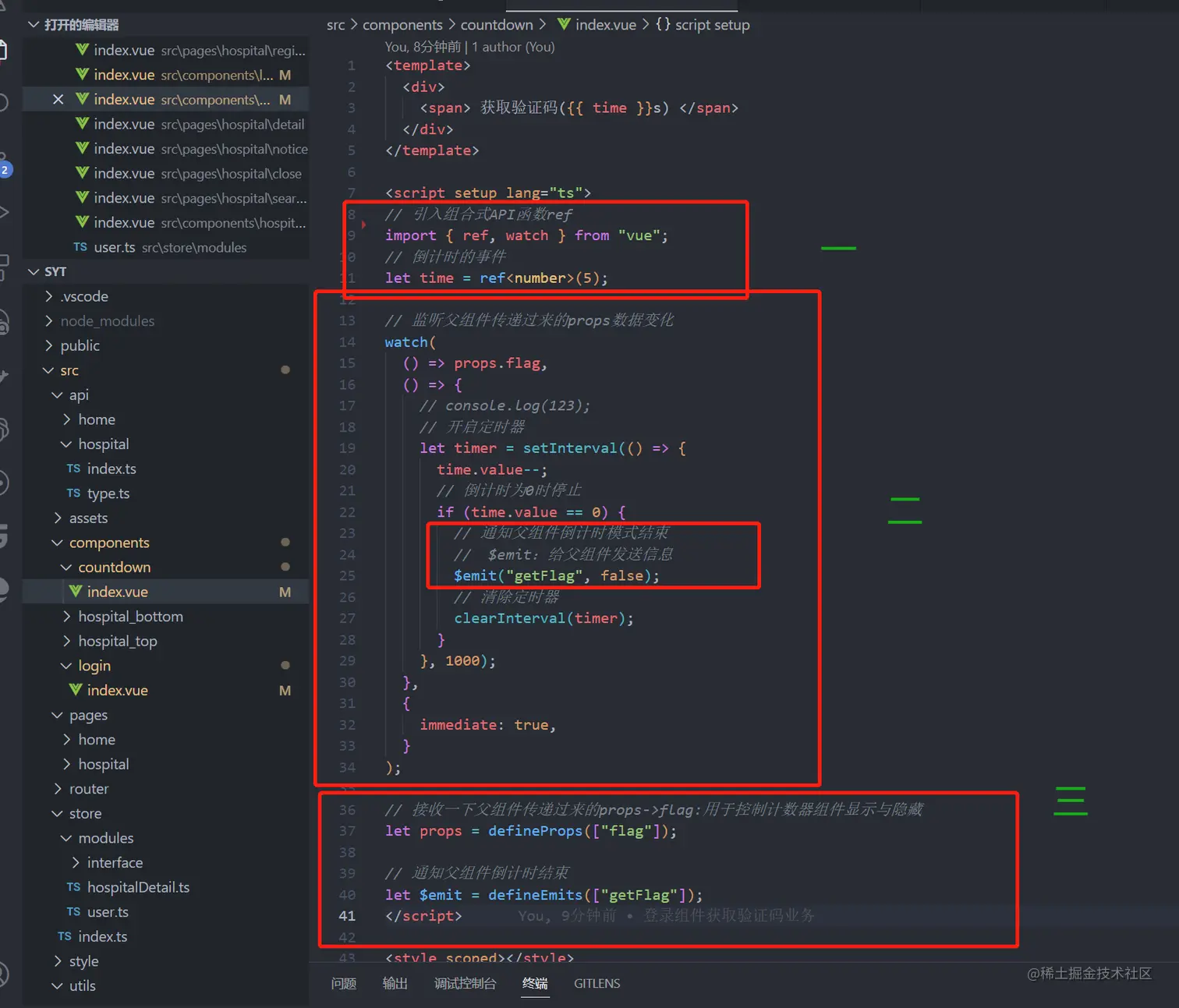Click the Vue icon of index.vue src\pages\hospital\notice
The height and width of the screenshot is (1008, 1179).
[82, 148]
